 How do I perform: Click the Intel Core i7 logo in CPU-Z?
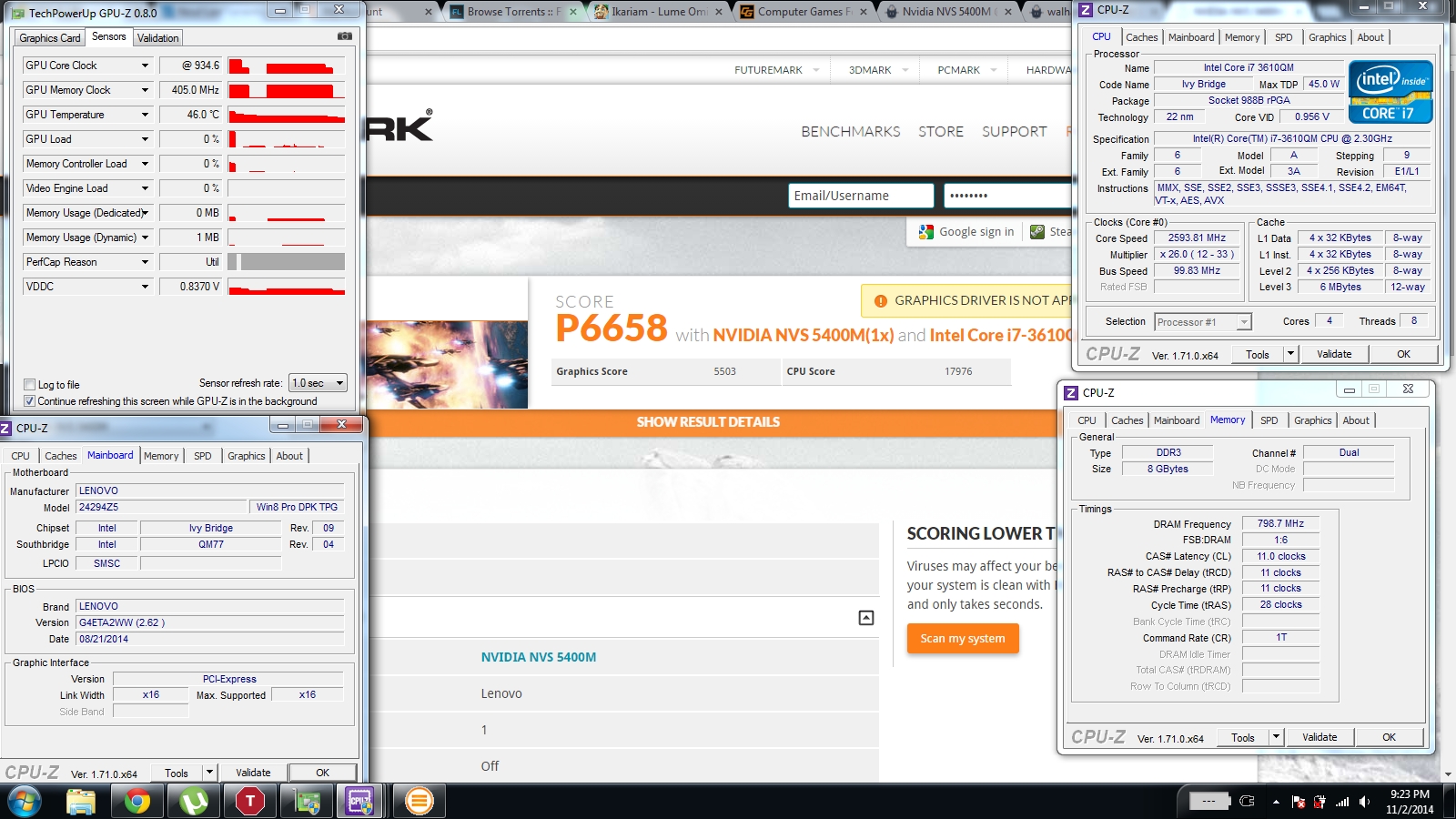[x=1390, y=92]
